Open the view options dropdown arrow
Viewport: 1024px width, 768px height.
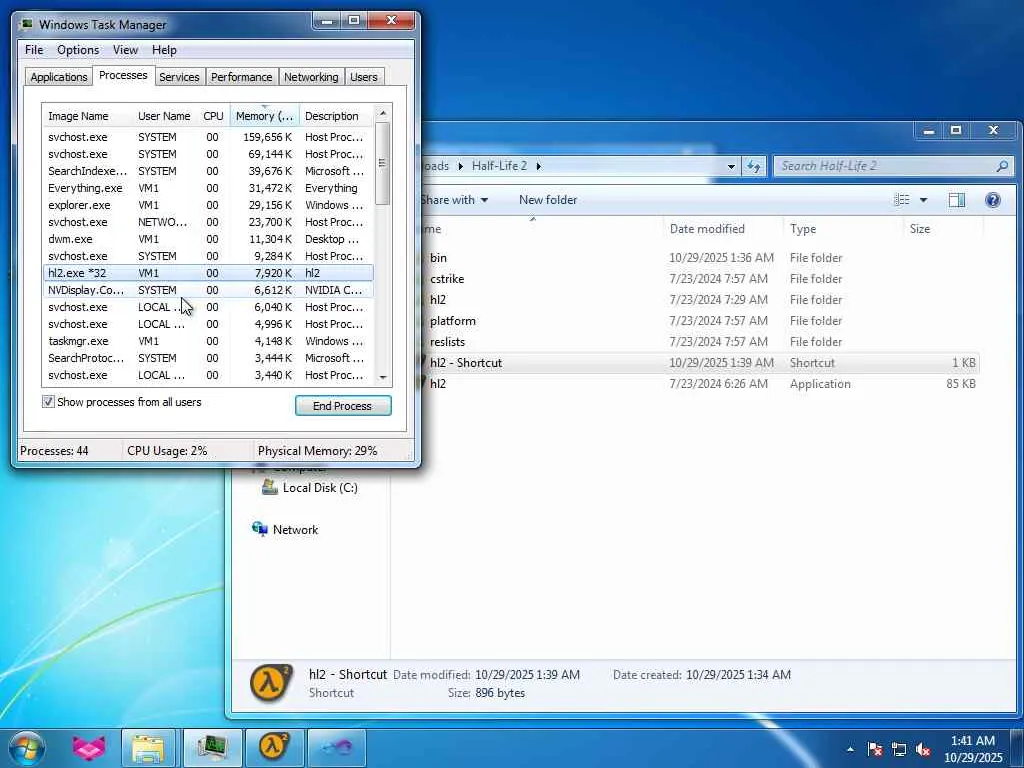tap(923, 200)
